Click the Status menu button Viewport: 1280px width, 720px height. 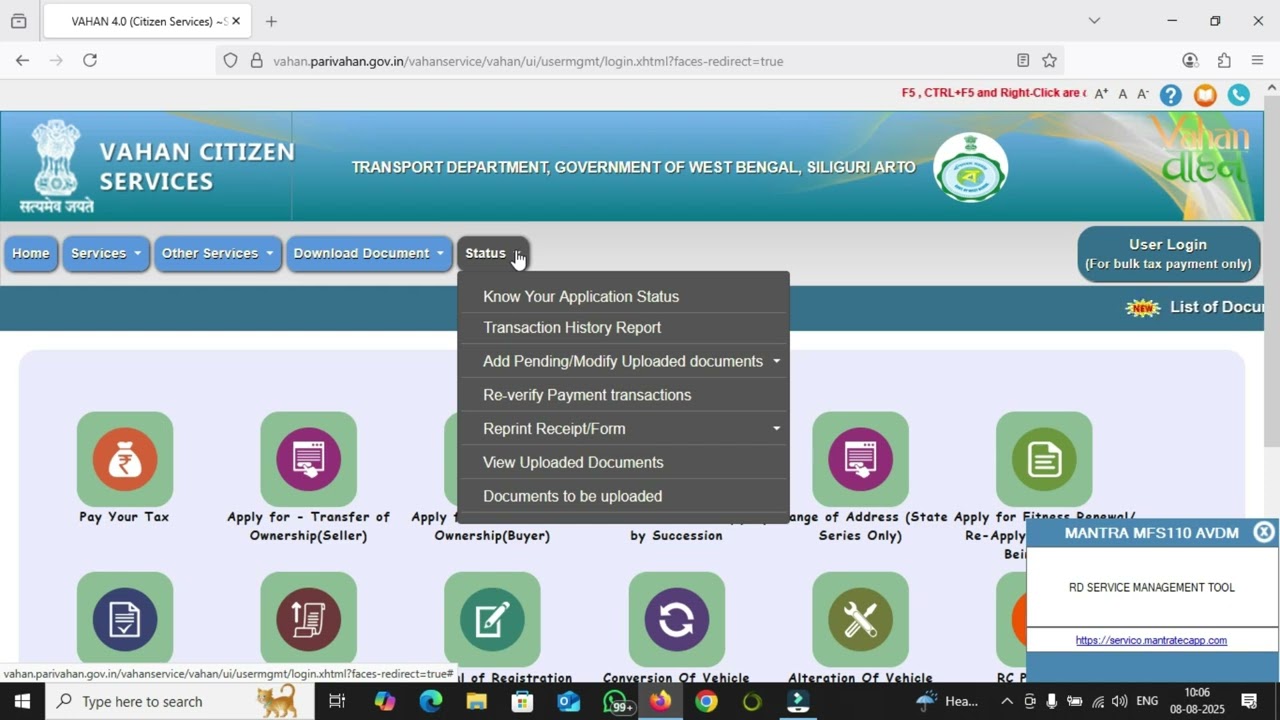click(492, 253)
